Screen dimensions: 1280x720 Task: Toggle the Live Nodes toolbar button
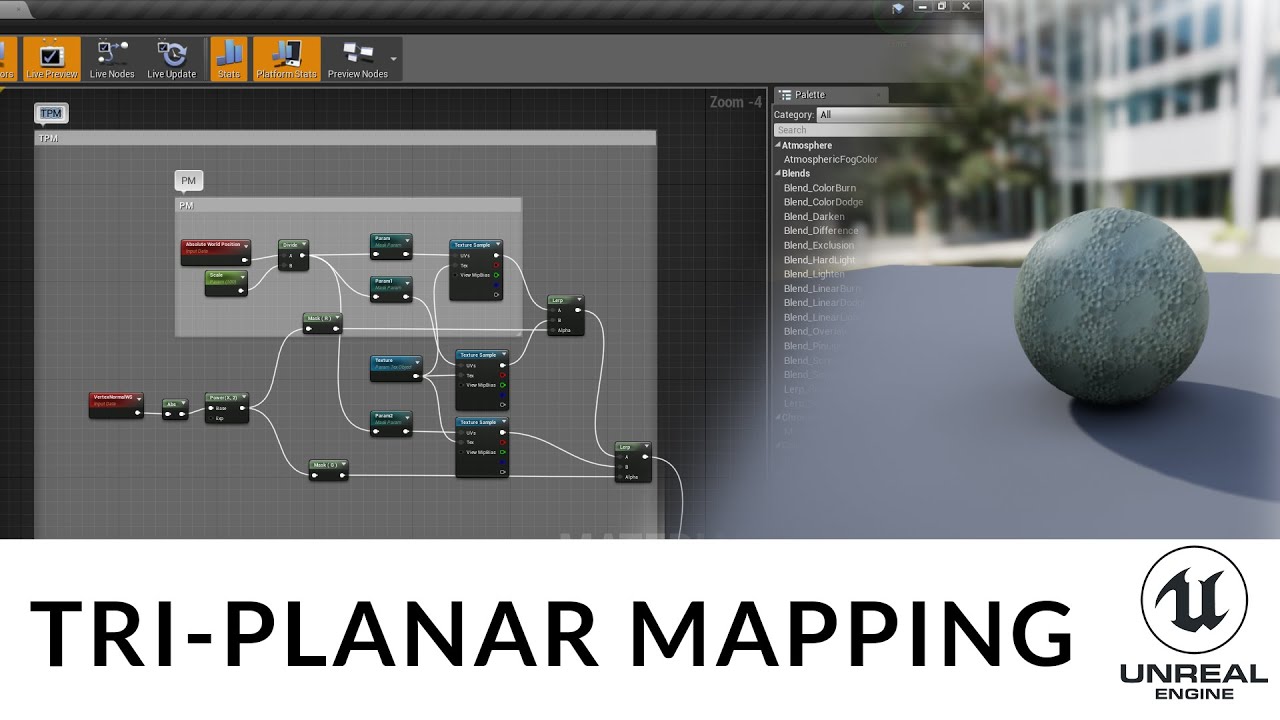pos(112,59)
